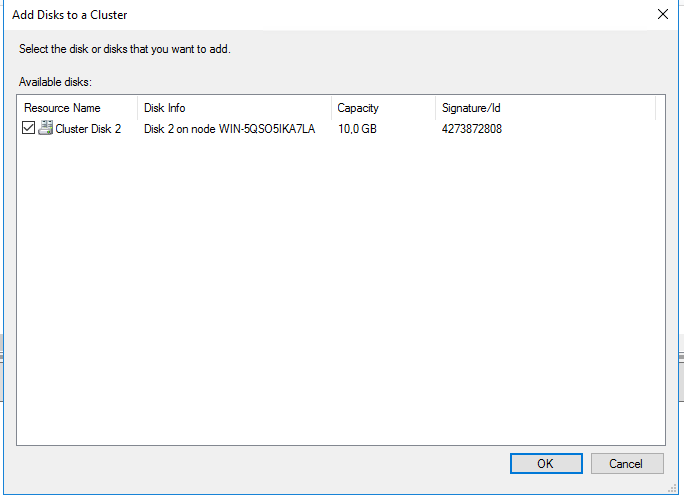Sort by the Capacity column header
Viewport: 684px width, 499px height.
tap(358, 108)
